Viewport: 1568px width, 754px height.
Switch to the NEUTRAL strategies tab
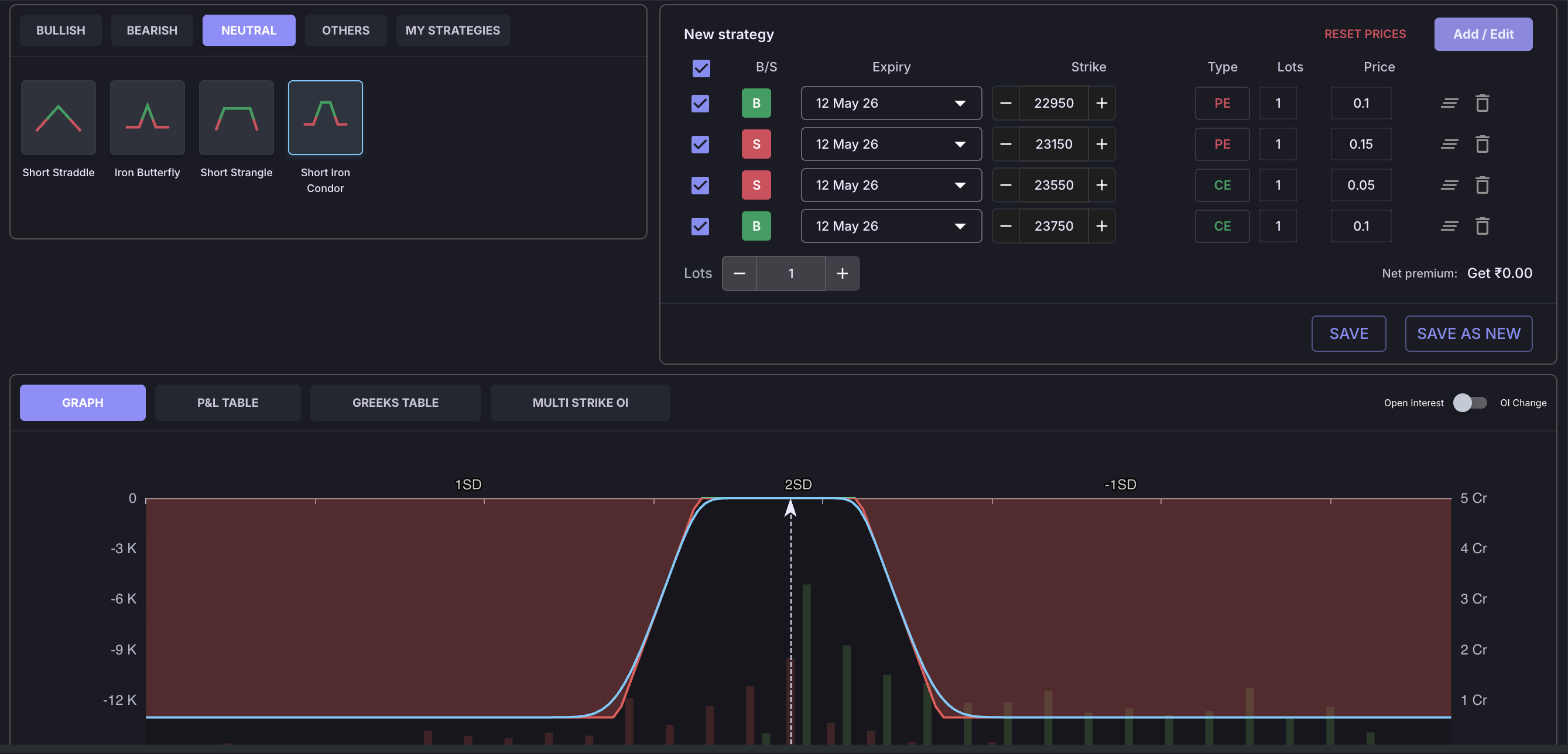click(x=249, y=30)
